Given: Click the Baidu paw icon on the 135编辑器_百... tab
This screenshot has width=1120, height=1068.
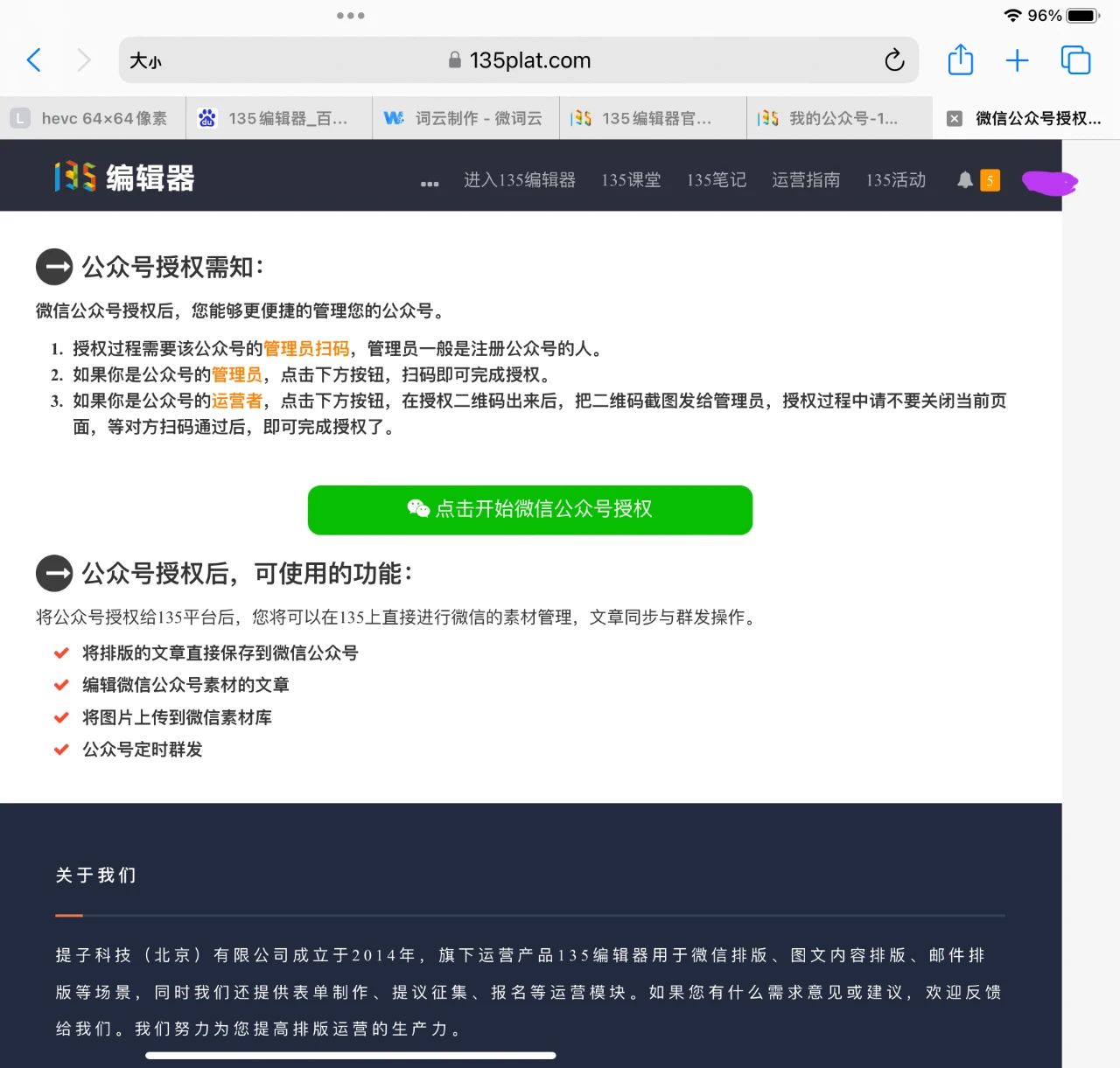Looking at the screenshot, I should click(x=207, y=118).
